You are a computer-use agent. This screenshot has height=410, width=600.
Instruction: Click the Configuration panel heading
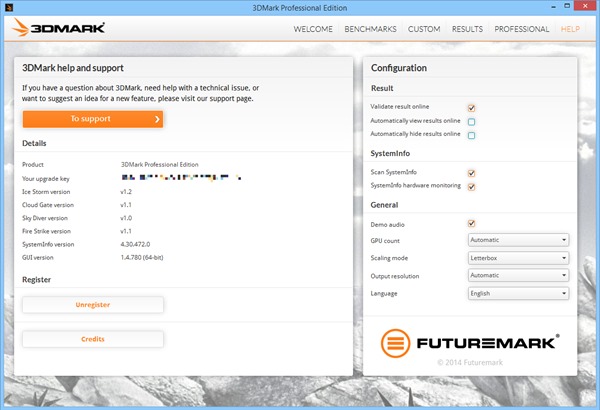[399, 68]
